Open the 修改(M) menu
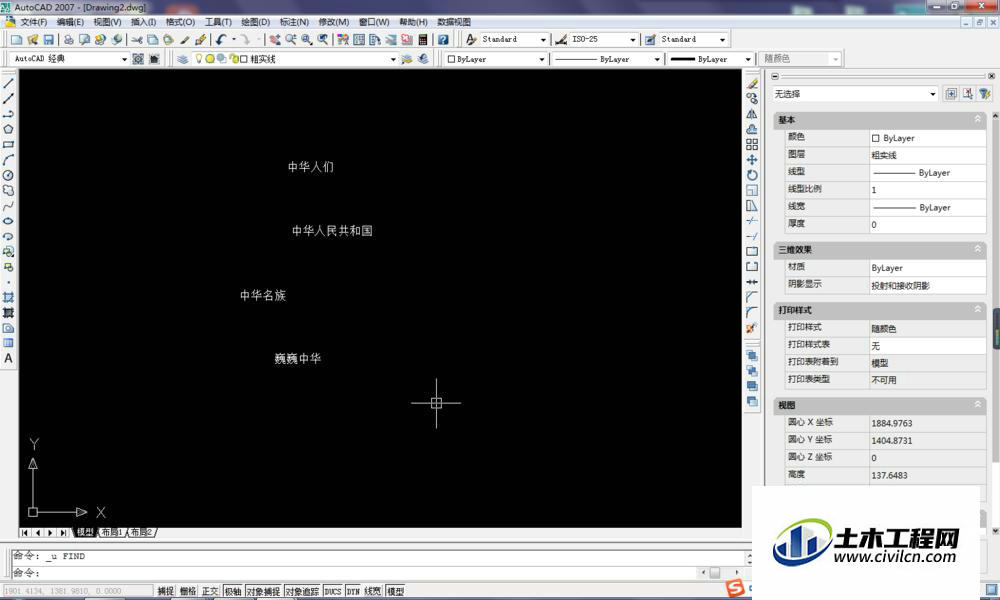 coord(334,22)
